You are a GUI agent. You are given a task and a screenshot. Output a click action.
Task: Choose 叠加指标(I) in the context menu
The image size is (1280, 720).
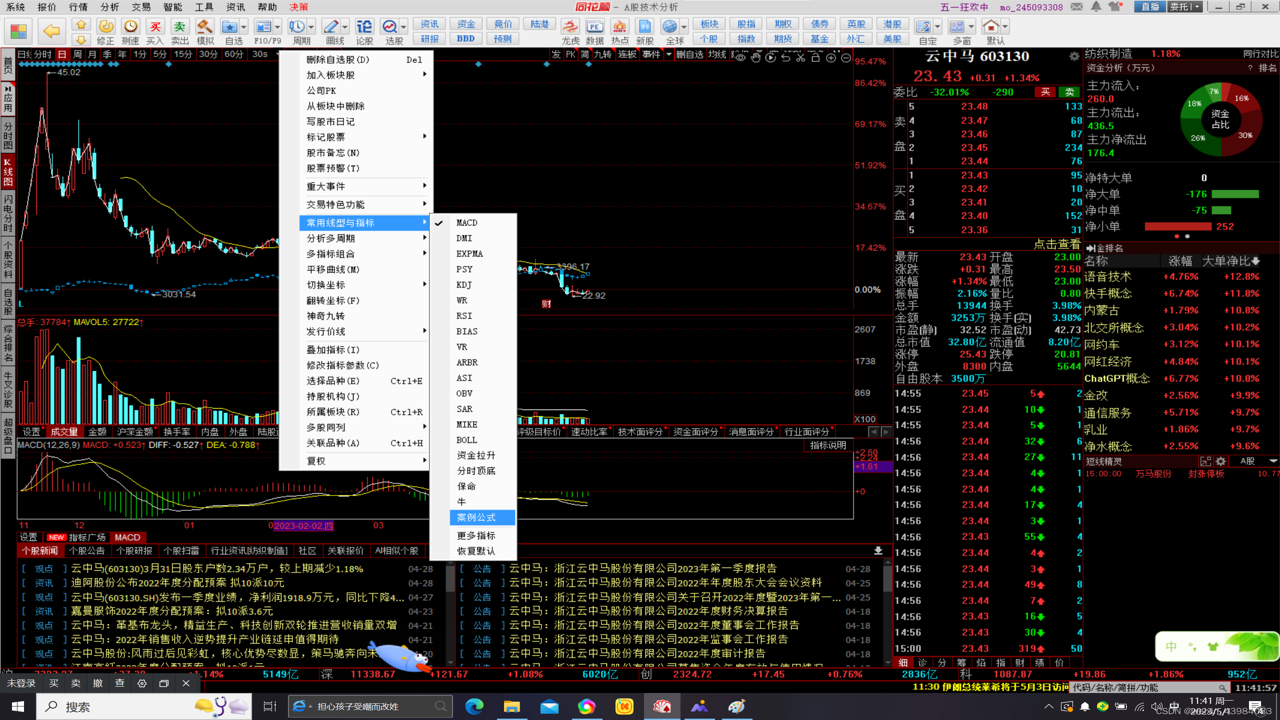pos(364,350)
